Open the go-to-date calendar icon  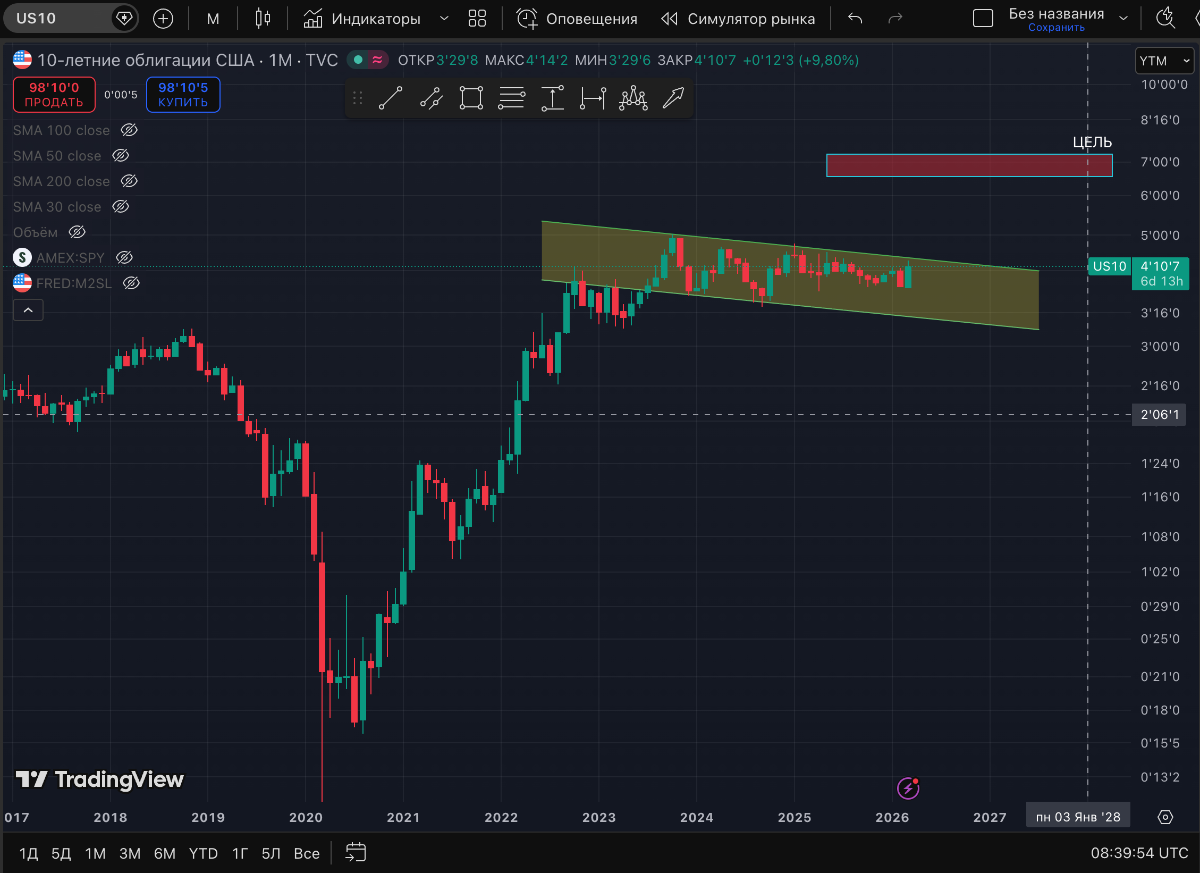(x=356, y=853)
